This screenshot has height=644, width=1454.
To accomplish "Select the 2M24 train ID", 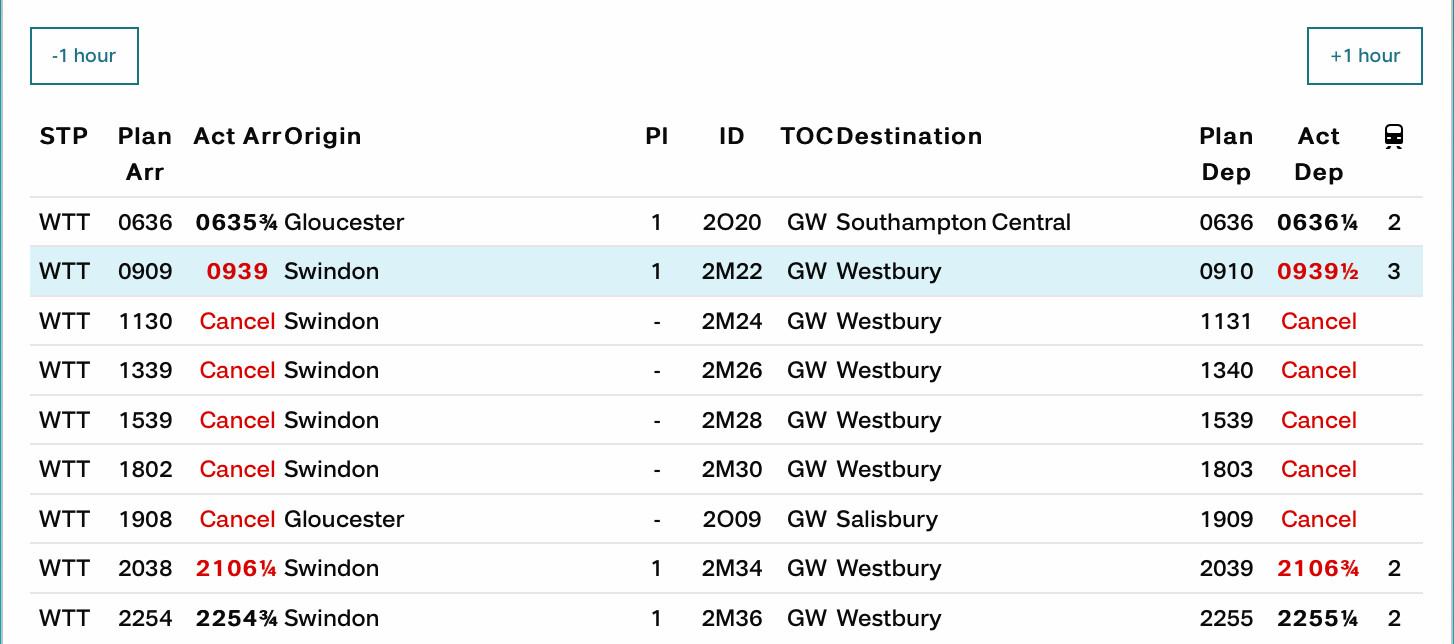I will [732, 321].
